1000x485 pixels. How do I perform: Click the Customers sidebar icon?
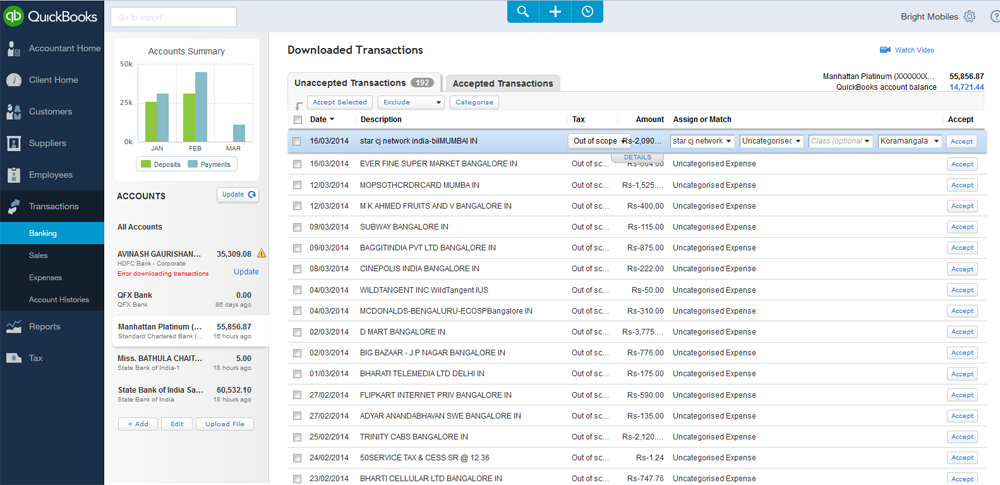pos(13,112)
